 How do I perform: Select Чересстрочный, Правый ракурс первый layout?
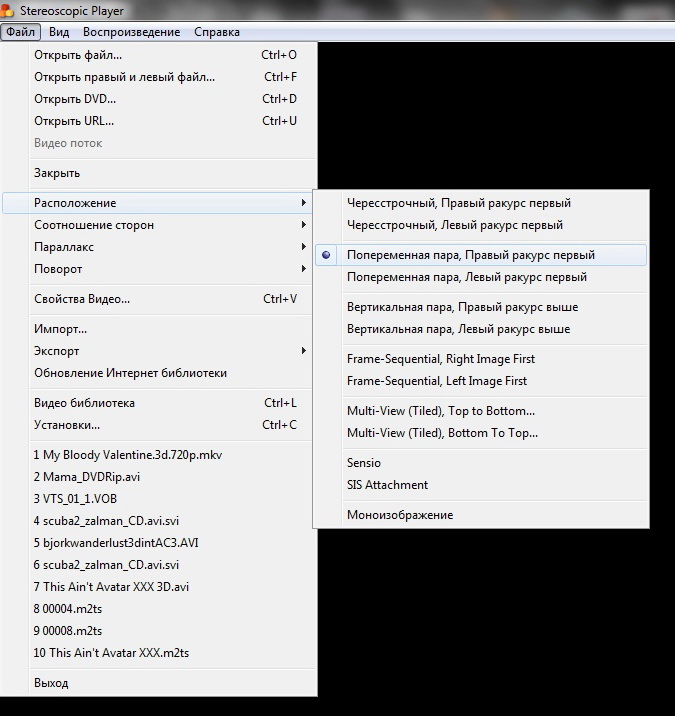click(481, 203)
